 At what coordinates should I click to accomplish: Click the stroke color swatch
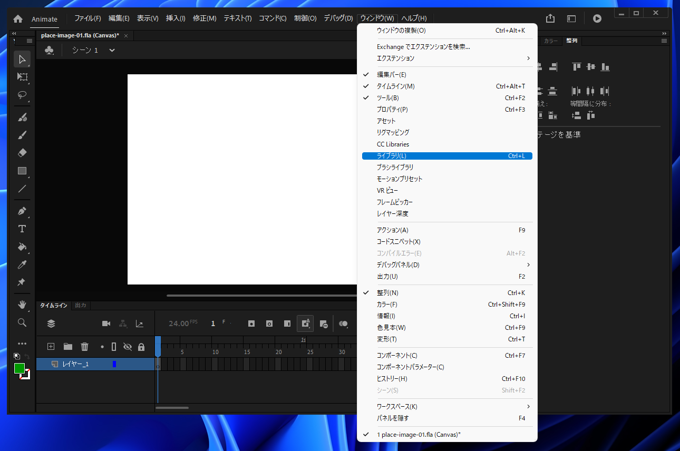(x=26, y=374)
